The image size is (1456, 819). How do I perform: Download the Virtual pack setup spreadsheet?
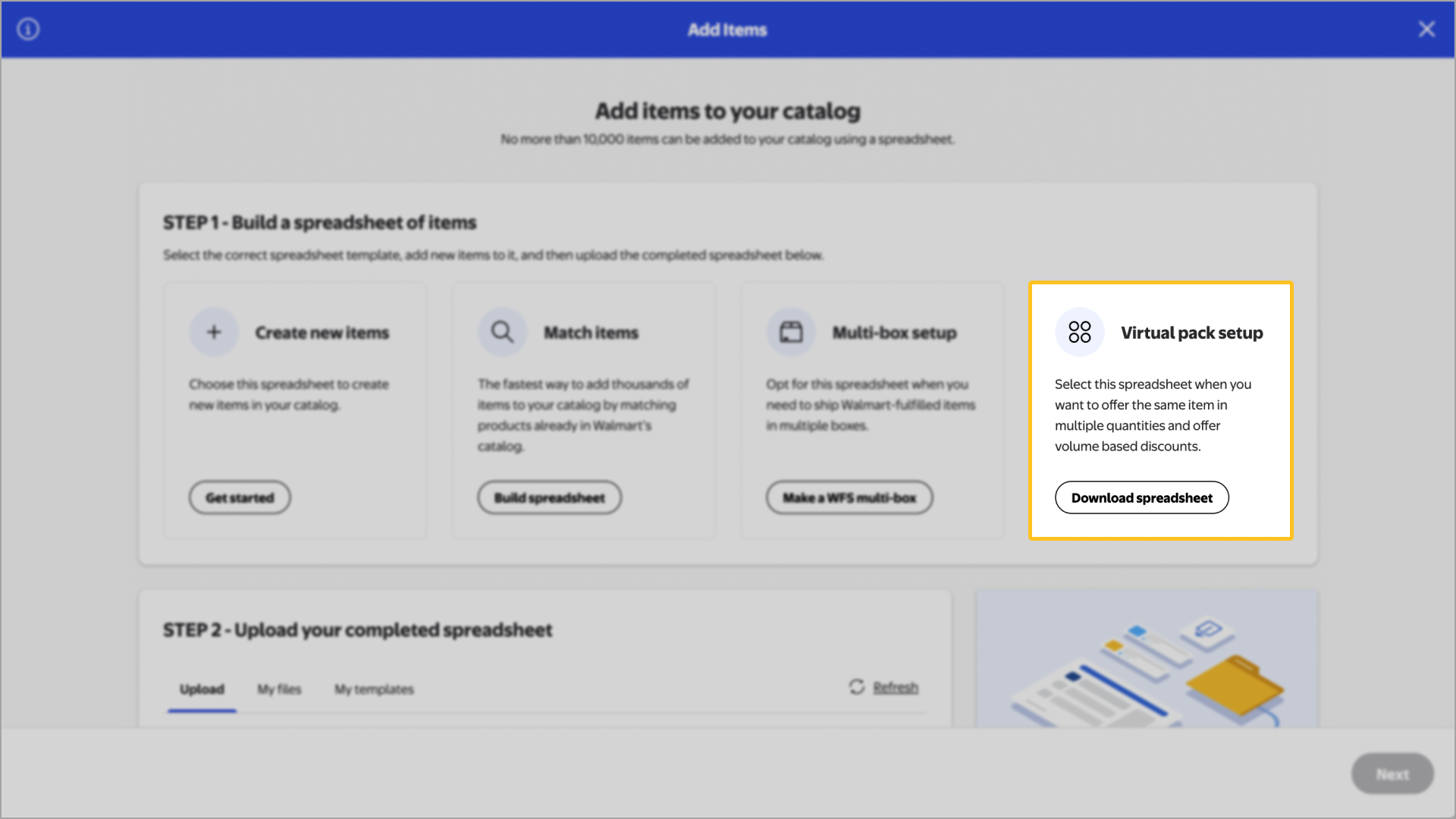tap(1141, 497)
